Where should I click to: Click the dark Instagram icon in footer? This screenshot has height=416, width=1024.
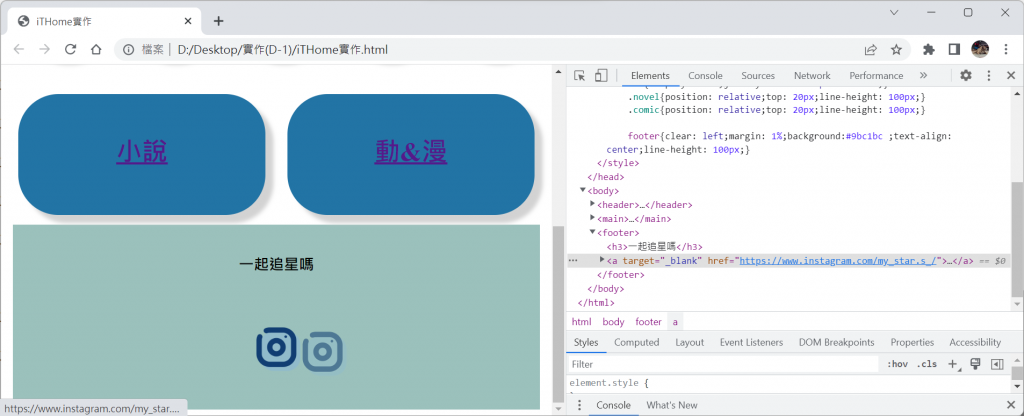pyautogui.click(x=276, y=347)
